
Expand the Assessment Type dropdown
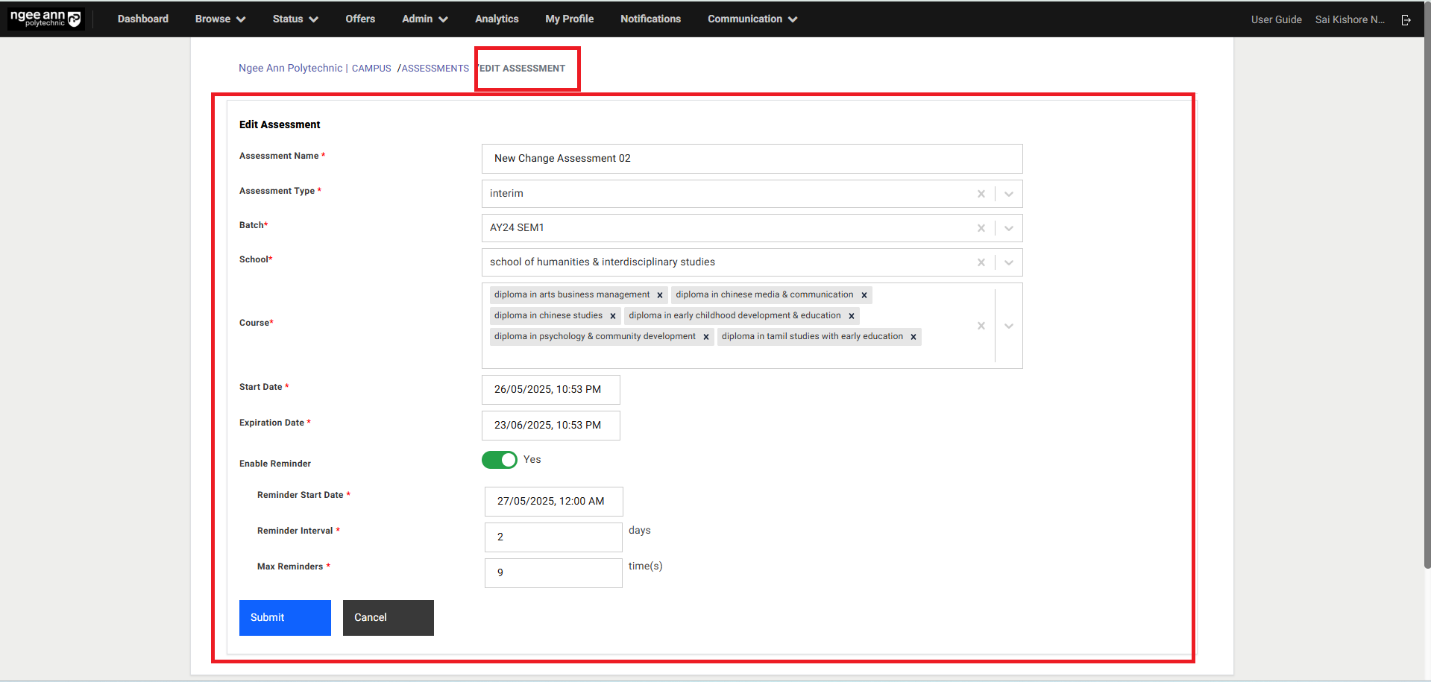[x=1009, y=194]
